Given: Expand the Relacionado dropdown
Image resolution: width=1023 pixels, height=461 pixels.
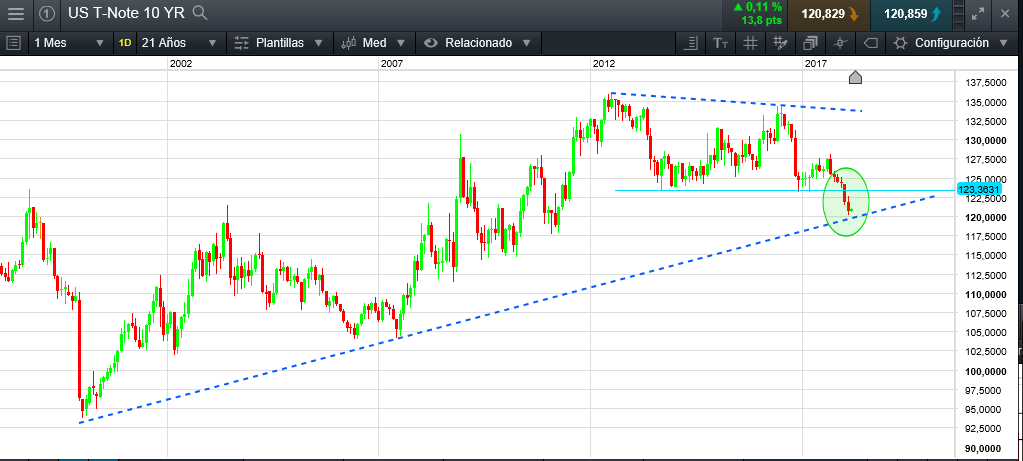Looking at the screenshot, I should pos(478,43).
